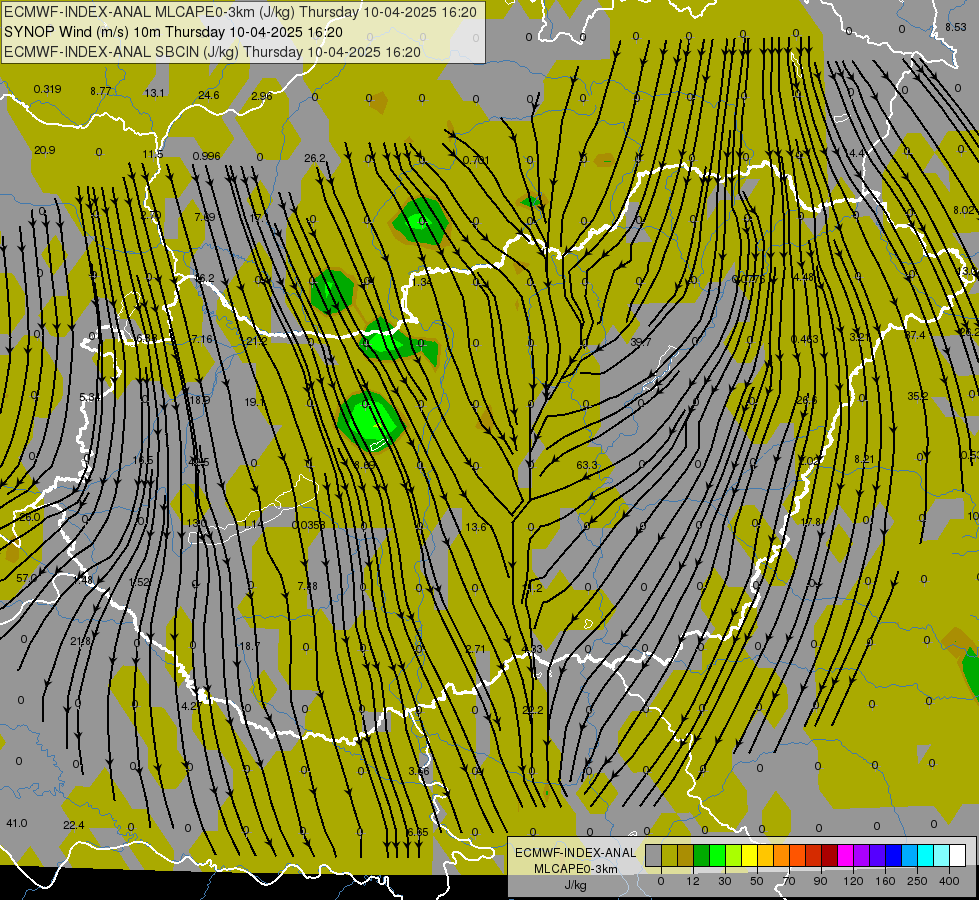
Task: Click the map value '8.02'
Action: click(963, 210)
